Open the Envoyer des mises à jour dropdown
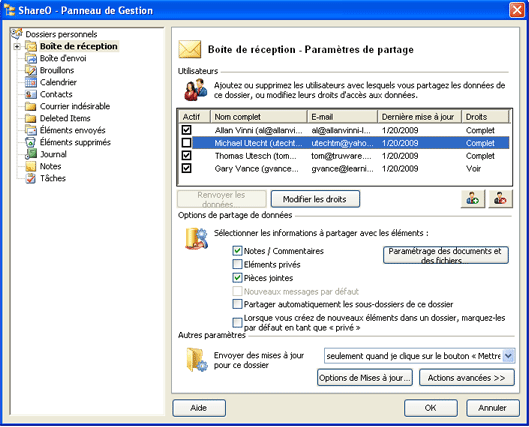529x427 pixels. coord(508,356)
